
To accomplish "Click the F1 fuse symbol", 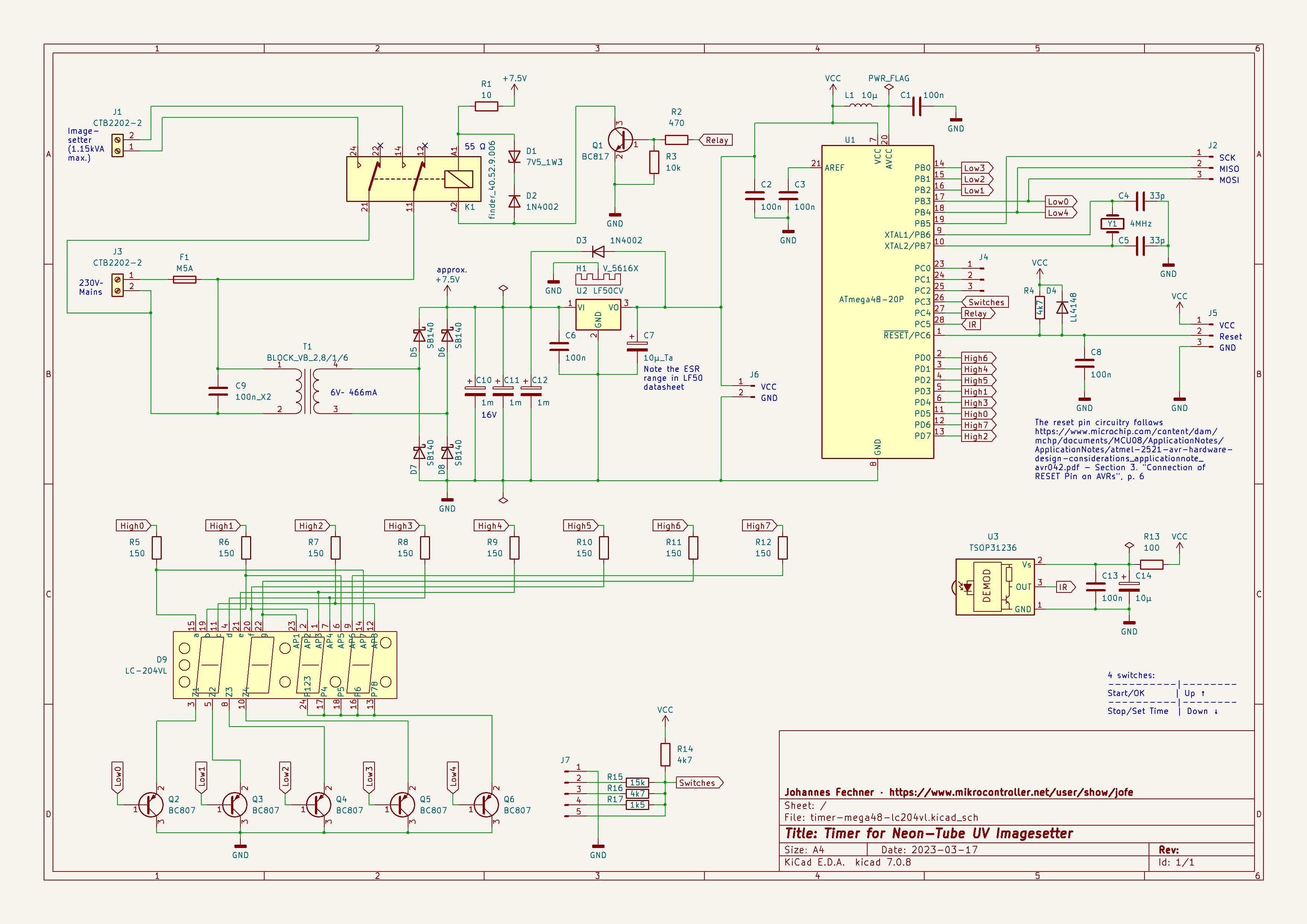I will coord(184,279).
